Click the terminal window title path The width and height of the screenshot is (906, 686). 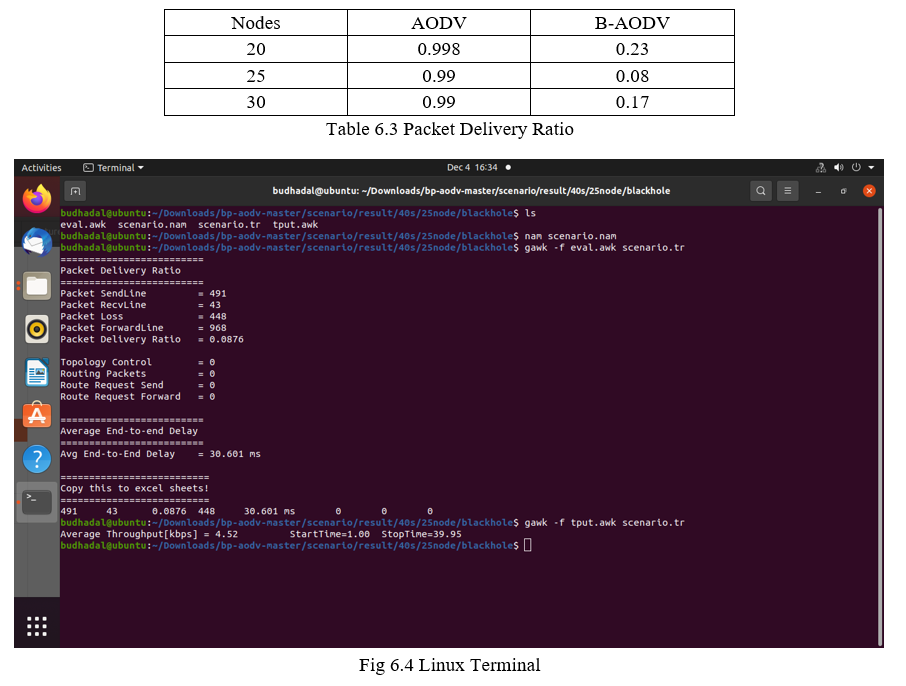point(471,191)
